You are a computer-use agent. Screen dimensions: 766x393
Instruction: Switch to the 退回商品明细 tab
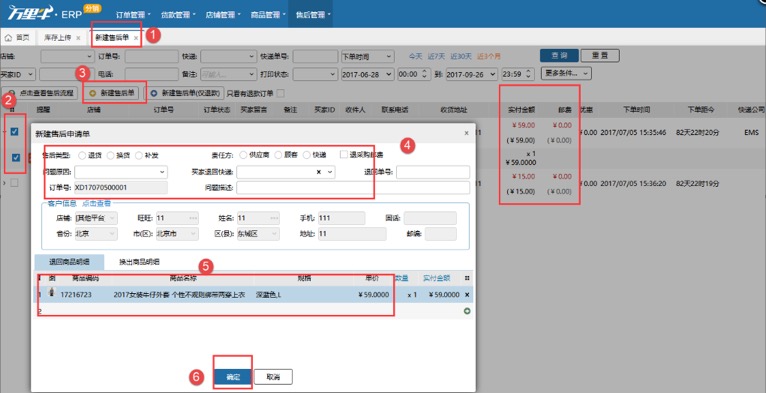tap(69, 262)
